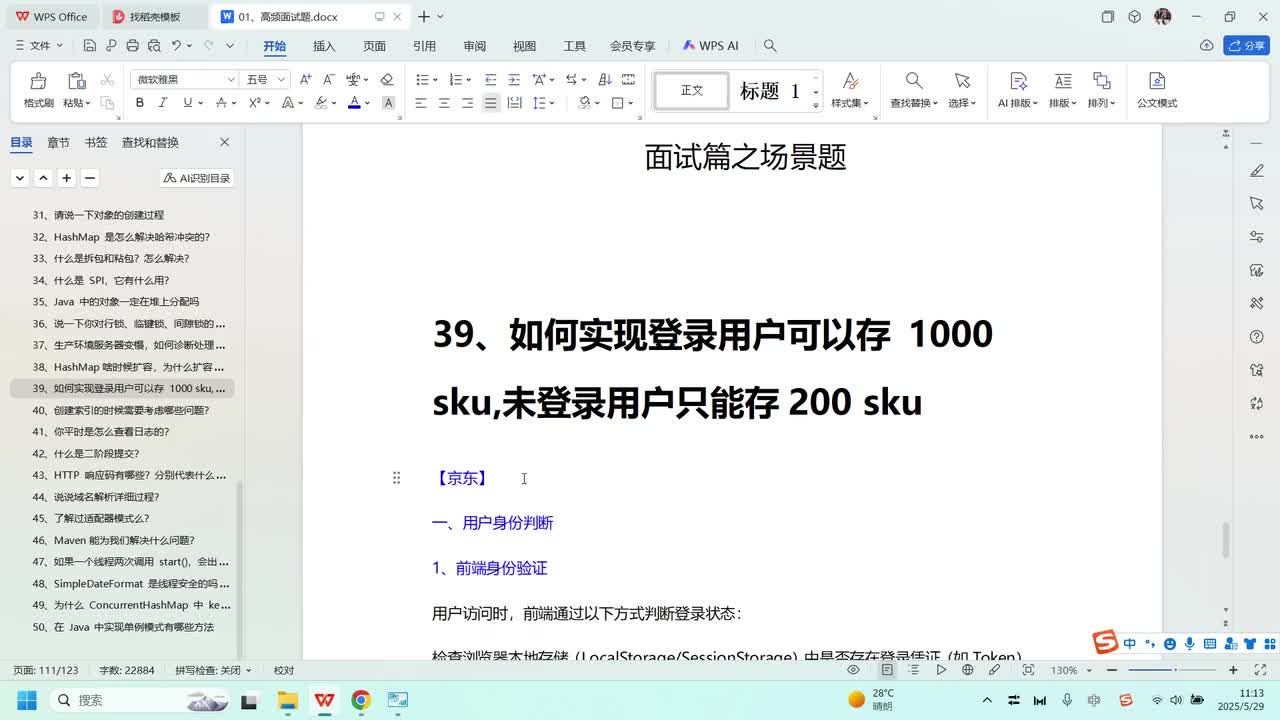The height and width of the screenshot is (720, 1280).
Task: Click the Find and Replace magnifier icon
Action: pyautogui.click(x=914, y=81)
